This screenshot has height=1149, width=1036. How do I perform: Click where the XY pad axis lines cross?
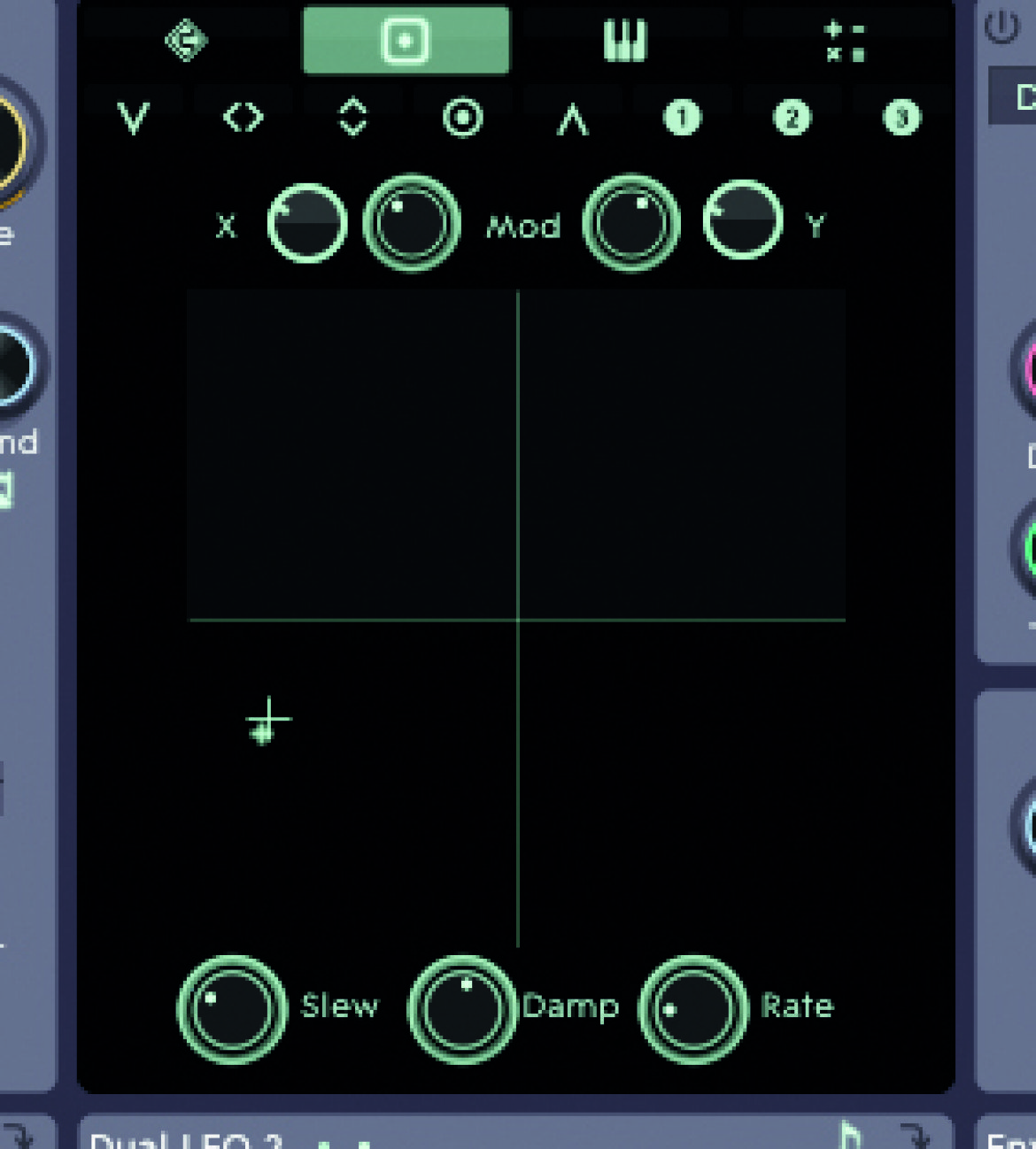click(x=518, y=620)
